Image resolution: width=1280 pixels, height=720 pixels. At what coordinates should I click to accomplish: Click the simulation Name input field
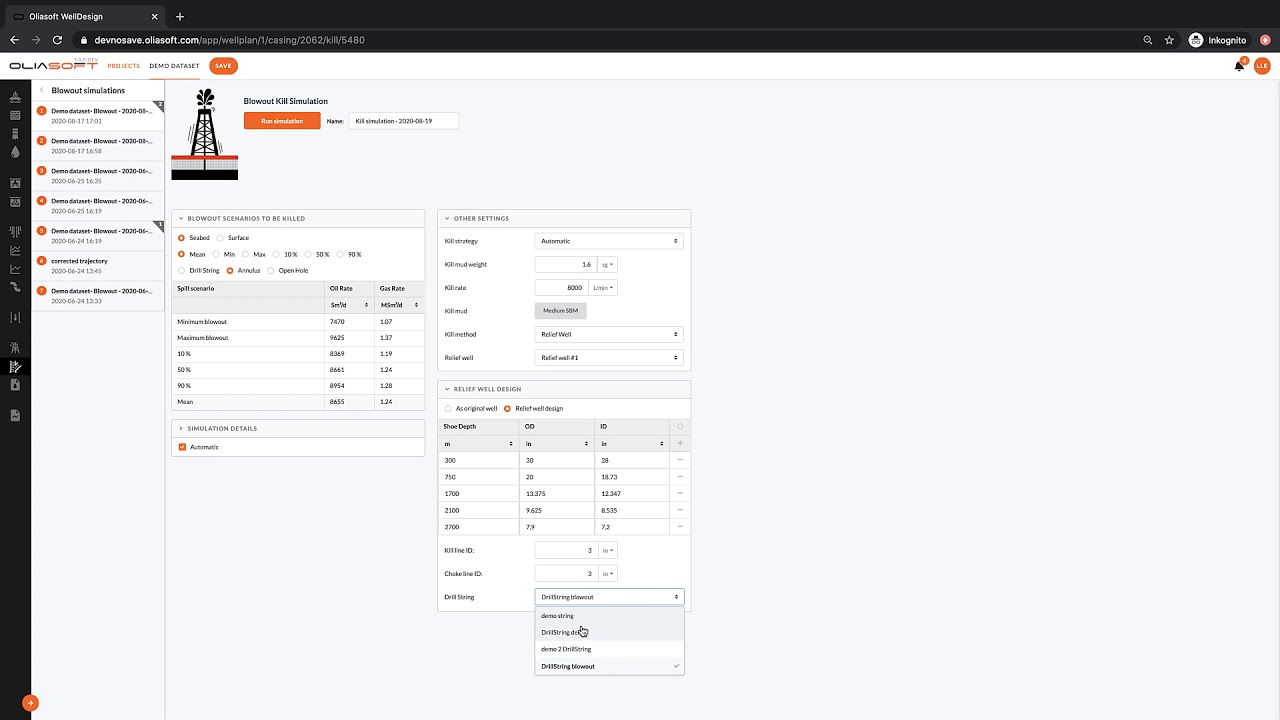[x=403, y=121]
